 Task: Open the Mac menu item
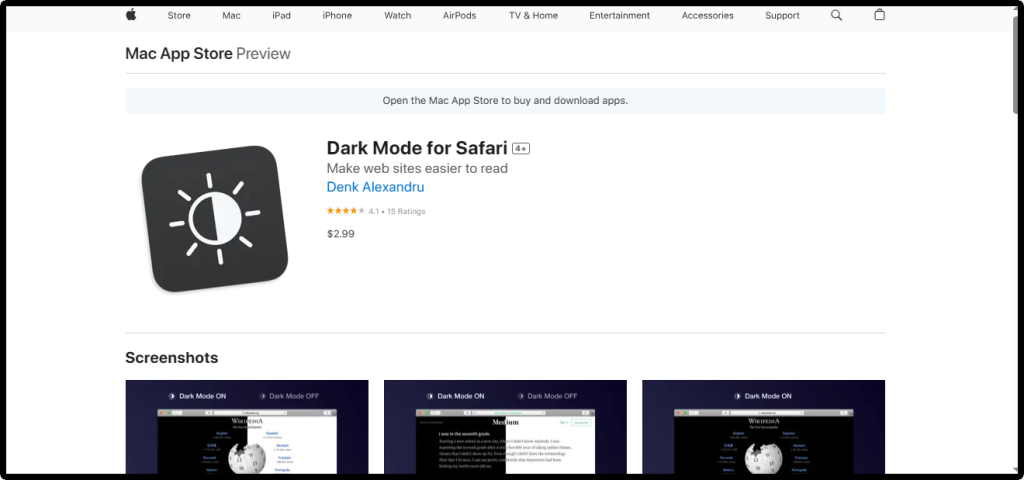pyautogui.click(x=231, y=16)
